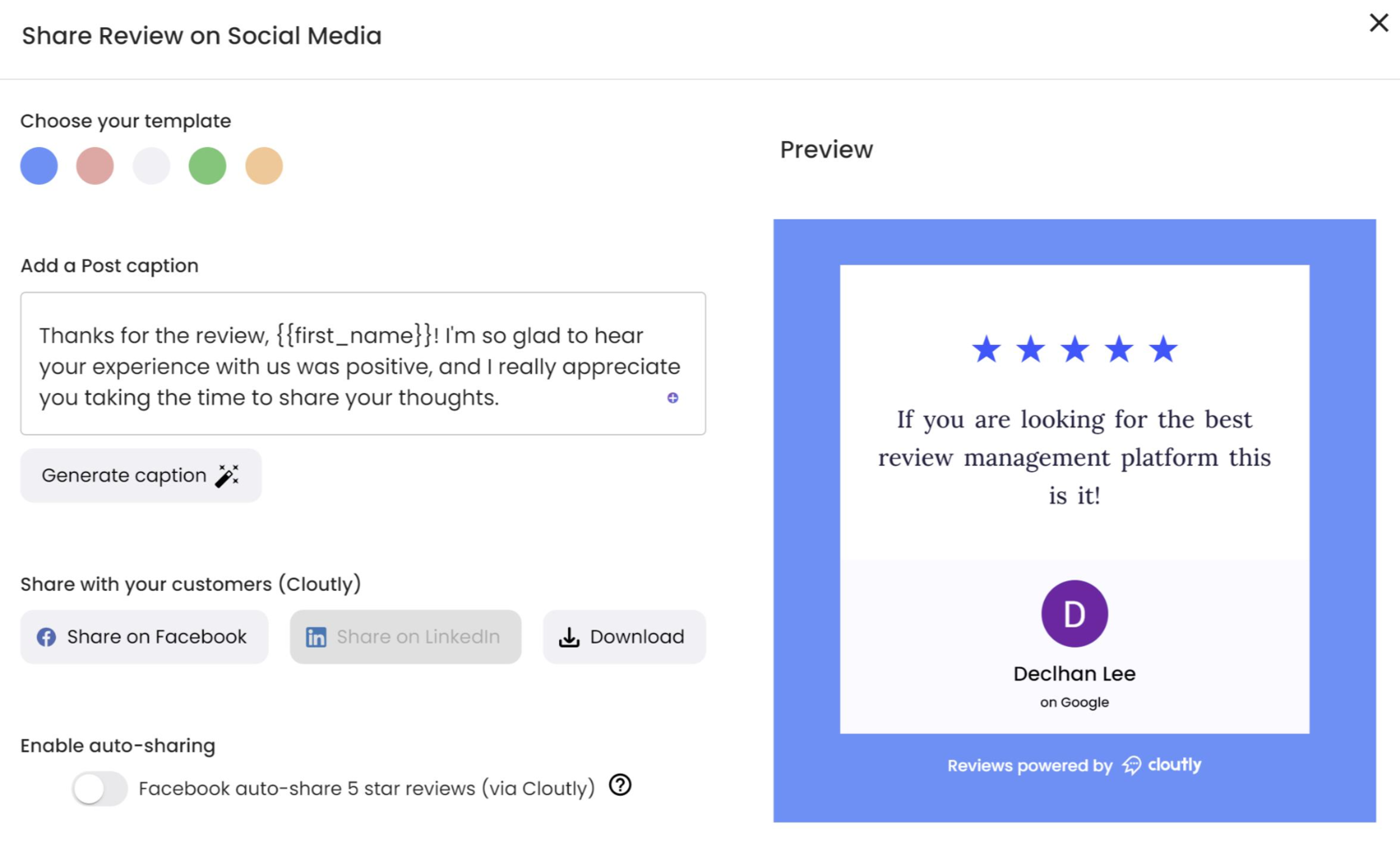This screenshot has width=1400, height=844.
Task: Click the five-star rating in preview
Action: click(1074, 349)
